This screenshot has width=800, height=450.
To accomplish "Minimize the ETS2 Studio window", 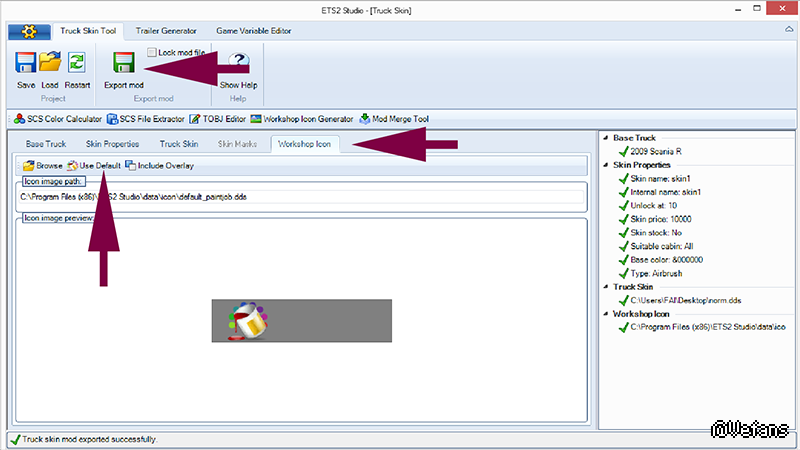I will click(x=738, y=9).
